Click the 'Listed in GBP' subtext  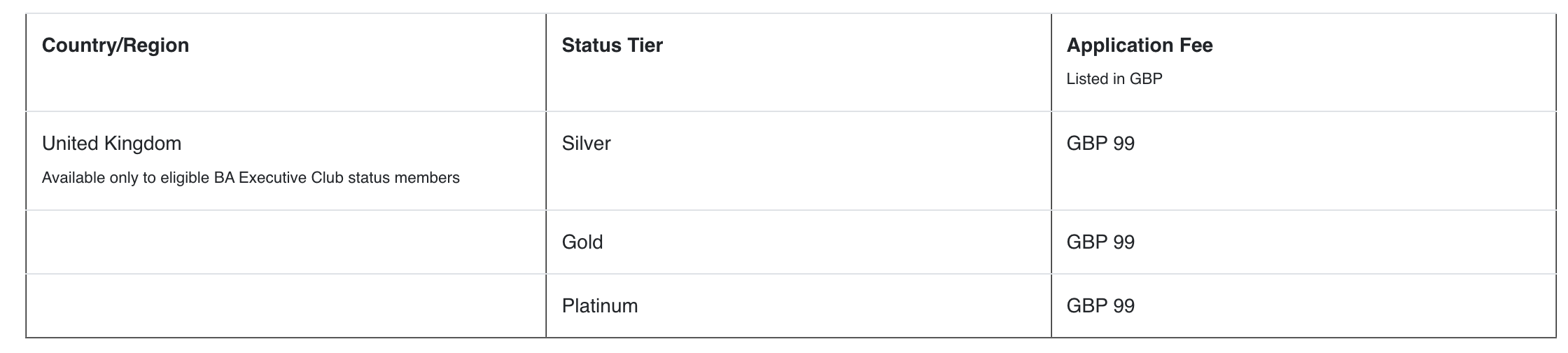[x=1114, y=79]
